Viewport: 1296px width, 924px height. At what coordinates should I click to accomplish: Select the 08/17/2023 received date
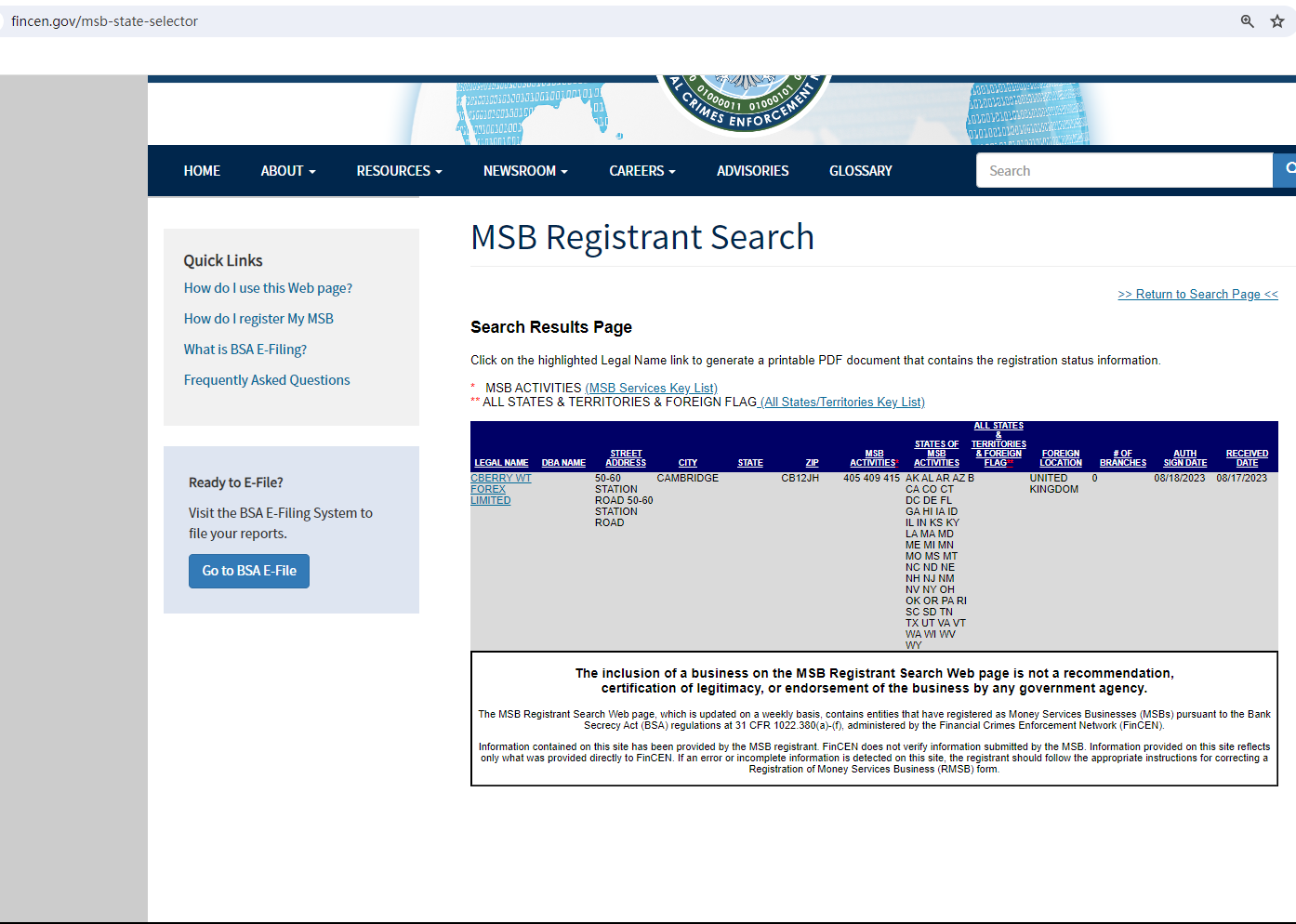point(1242,478)
